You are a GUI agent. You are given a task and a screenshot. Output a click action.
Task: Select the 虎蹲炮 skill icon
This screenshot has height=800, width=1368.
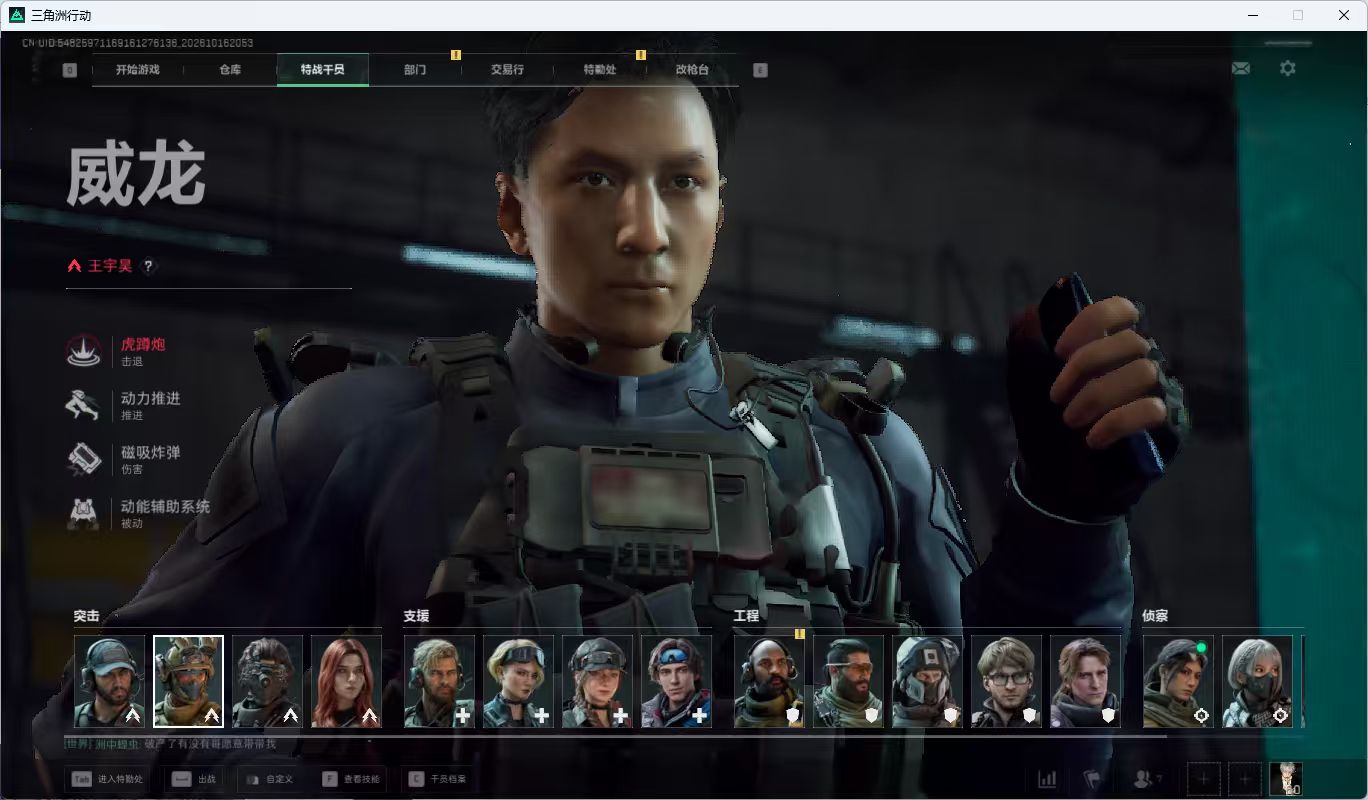coord(83,351)
